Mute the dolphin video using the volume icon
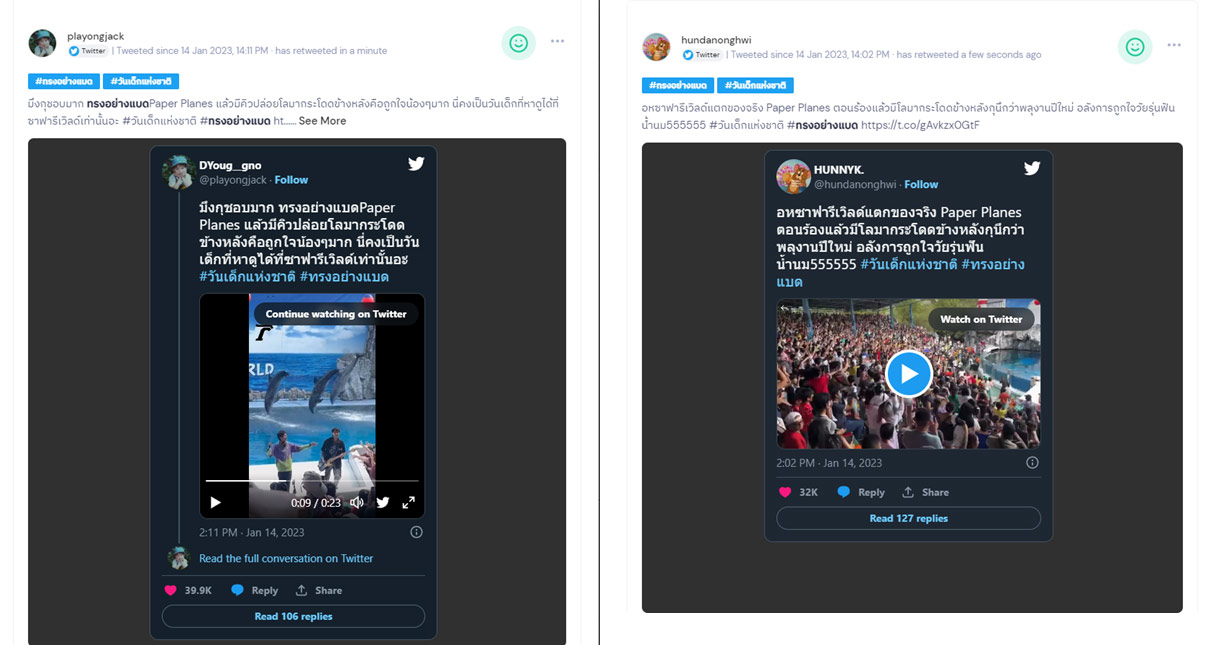The image size is (1214, 645). [x=356, y=503]
